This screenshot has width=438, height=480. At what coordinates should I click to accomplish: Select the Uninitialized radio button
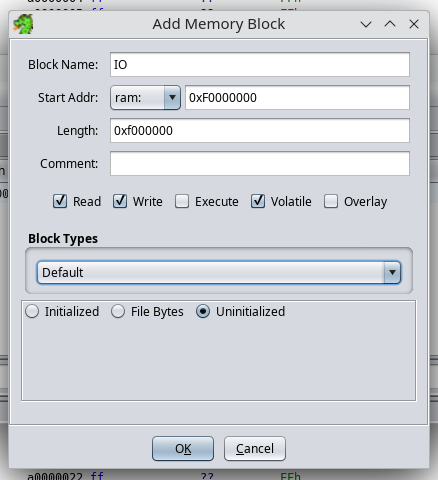click(203, 311)
